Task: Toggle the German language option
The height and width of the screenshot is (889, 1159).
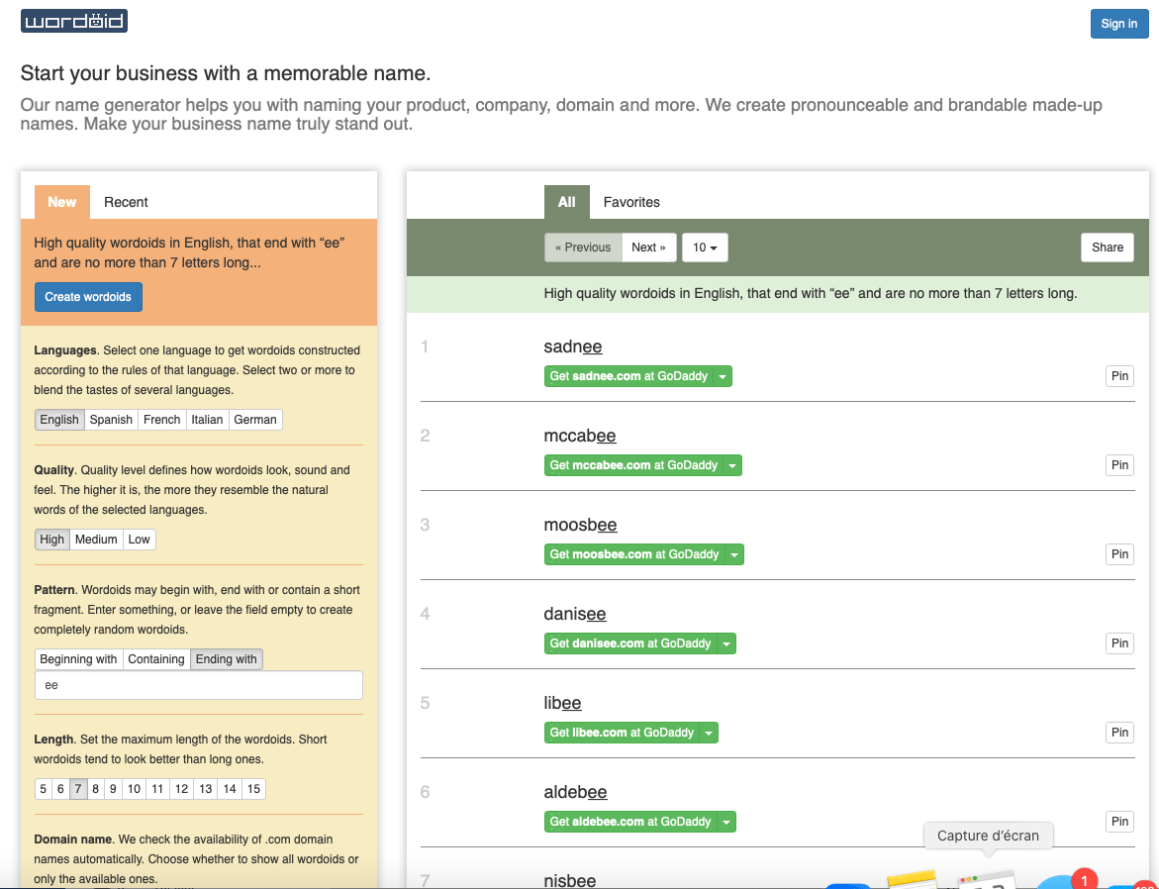Action: point(255,420)
